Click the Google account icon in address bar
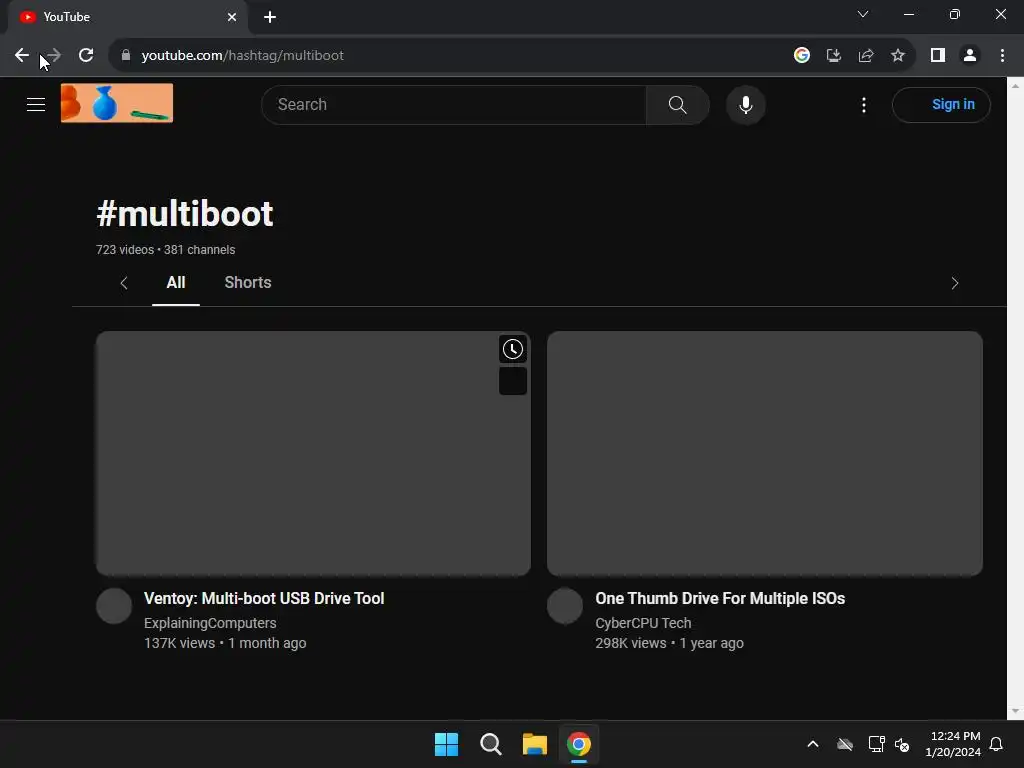 [x=801, y=56]
